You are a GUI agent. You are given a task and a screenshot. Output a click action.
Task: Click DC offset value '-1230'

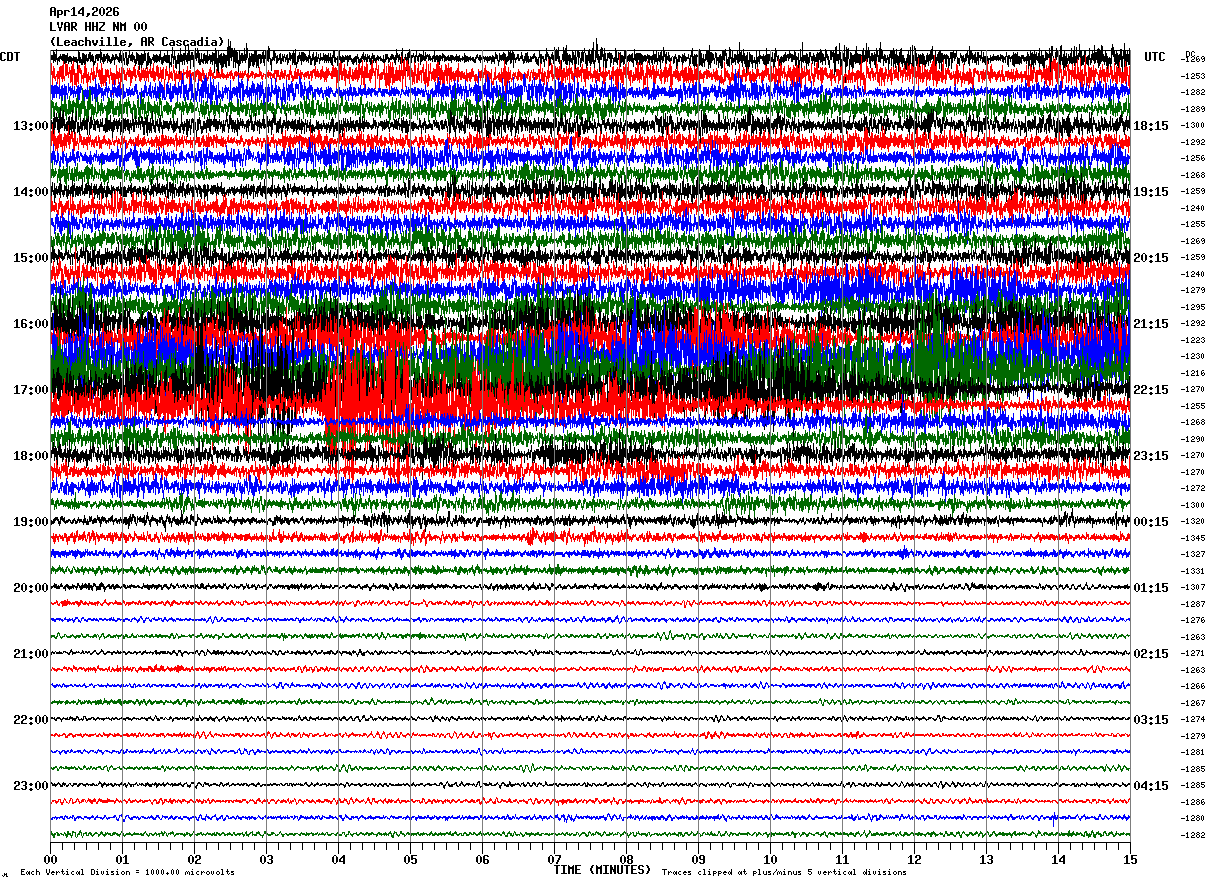coord(1193,356)
